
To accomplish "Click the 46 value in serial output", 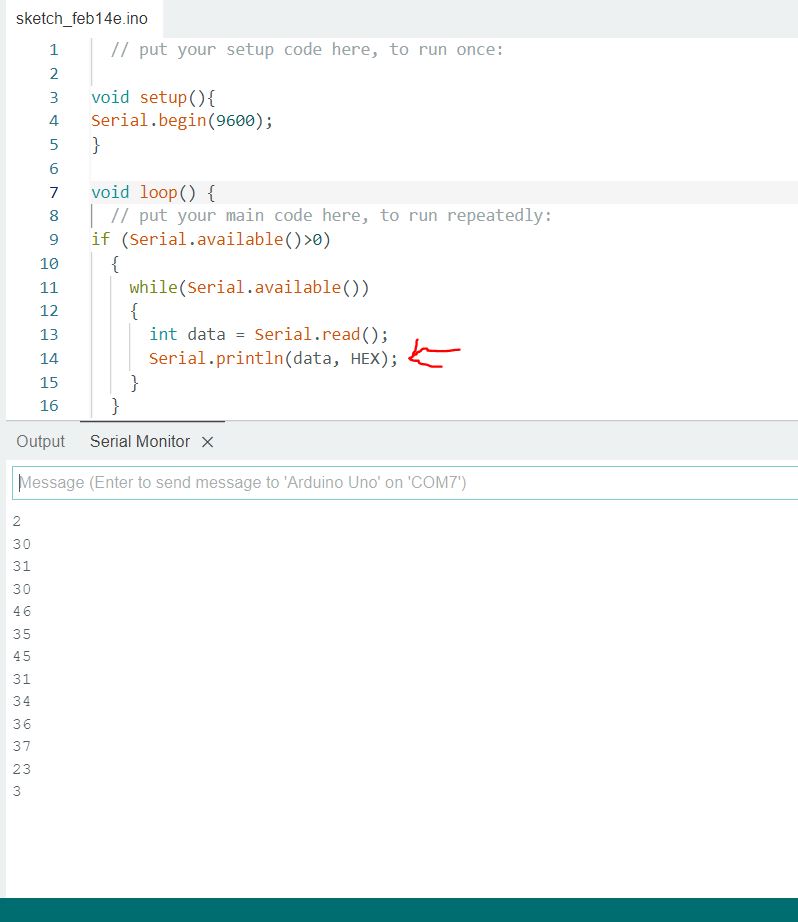I will point(22,611).
